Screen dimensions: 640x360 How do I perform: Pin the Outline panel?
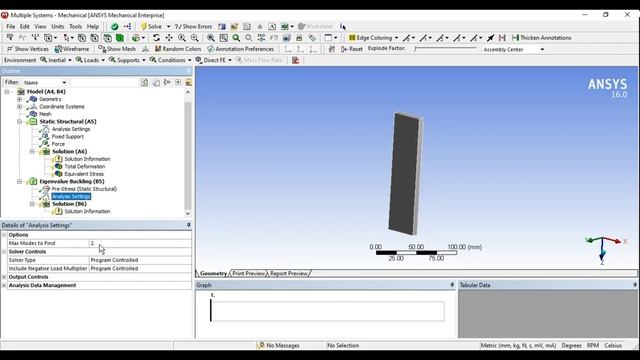click(189, 71)
